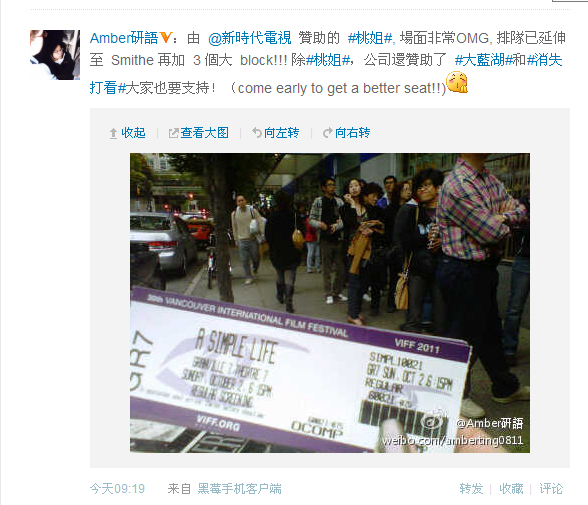Open the 黑莓手机客户端 source link
Image resolution: width=588 pixels, height=505 pixels.
239,489
